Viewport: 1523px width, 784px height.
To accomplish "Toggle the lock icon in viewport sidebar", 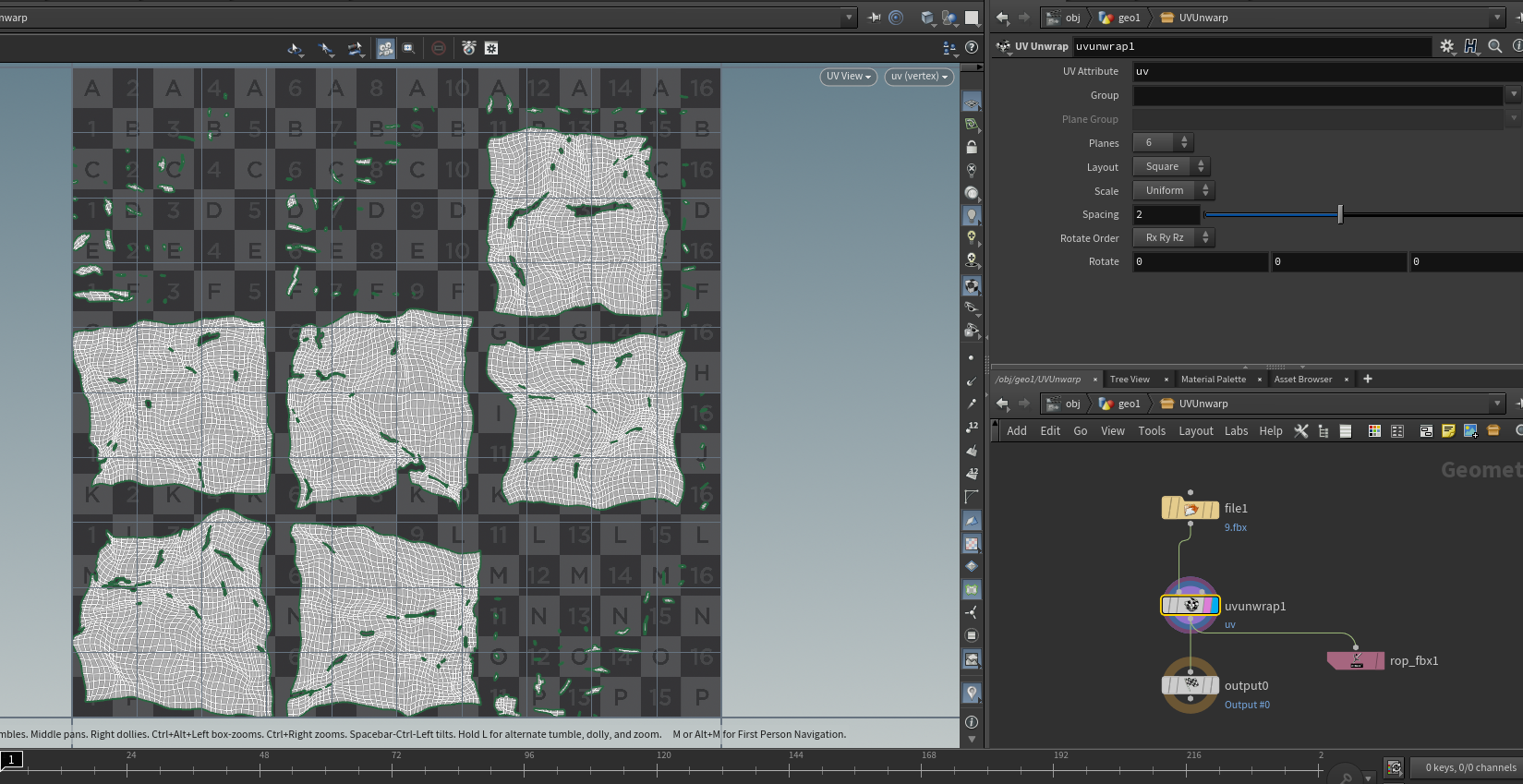I will tap(972, 147).
